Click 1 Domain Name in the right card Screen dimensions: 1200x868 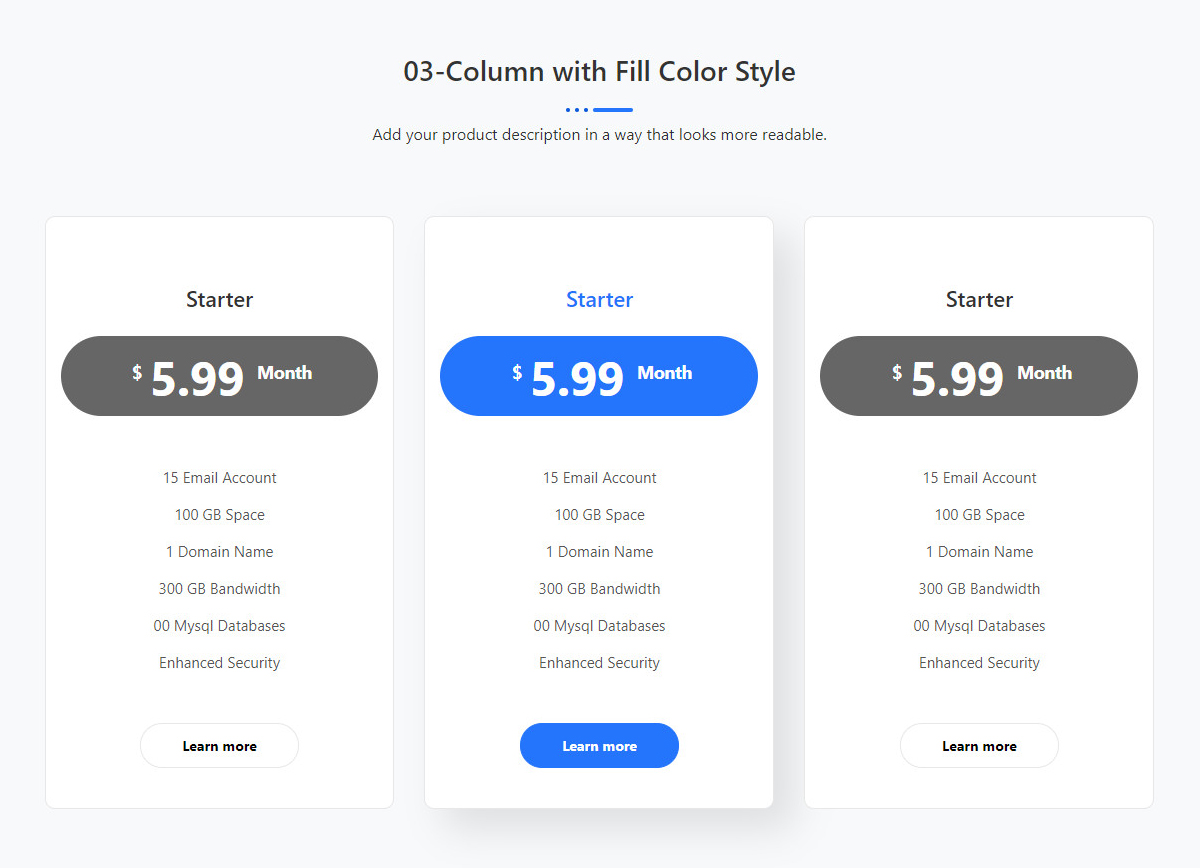(979, 552)
